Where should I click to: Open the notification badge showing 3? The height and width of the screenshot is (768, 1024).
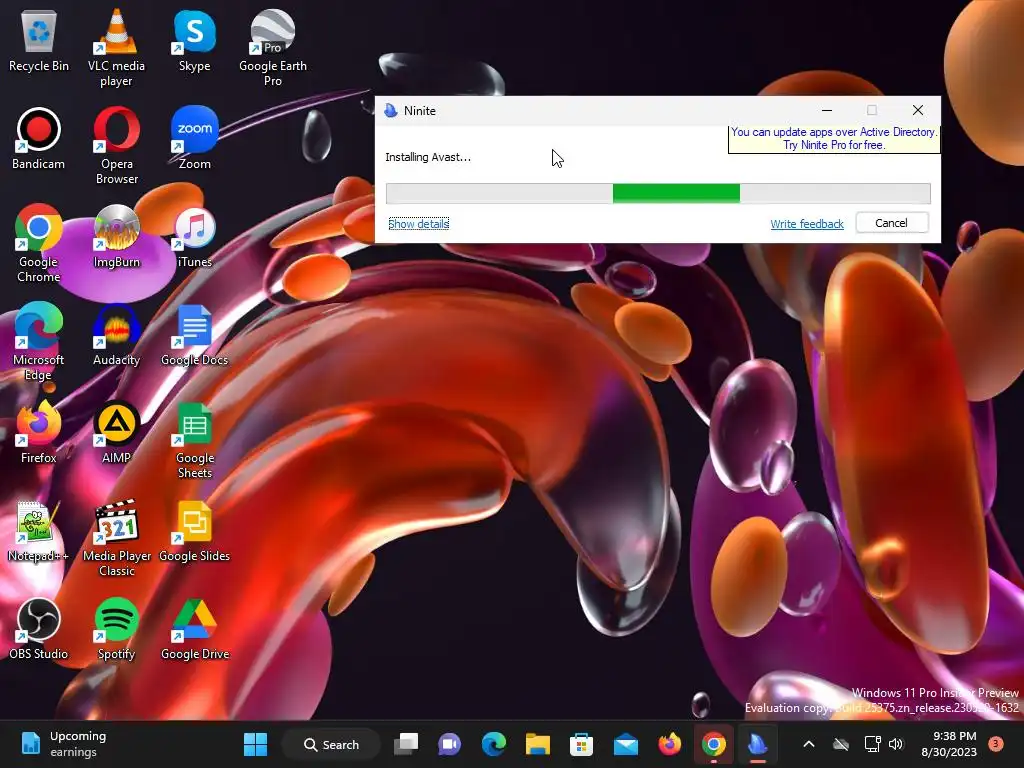point(996,743)
